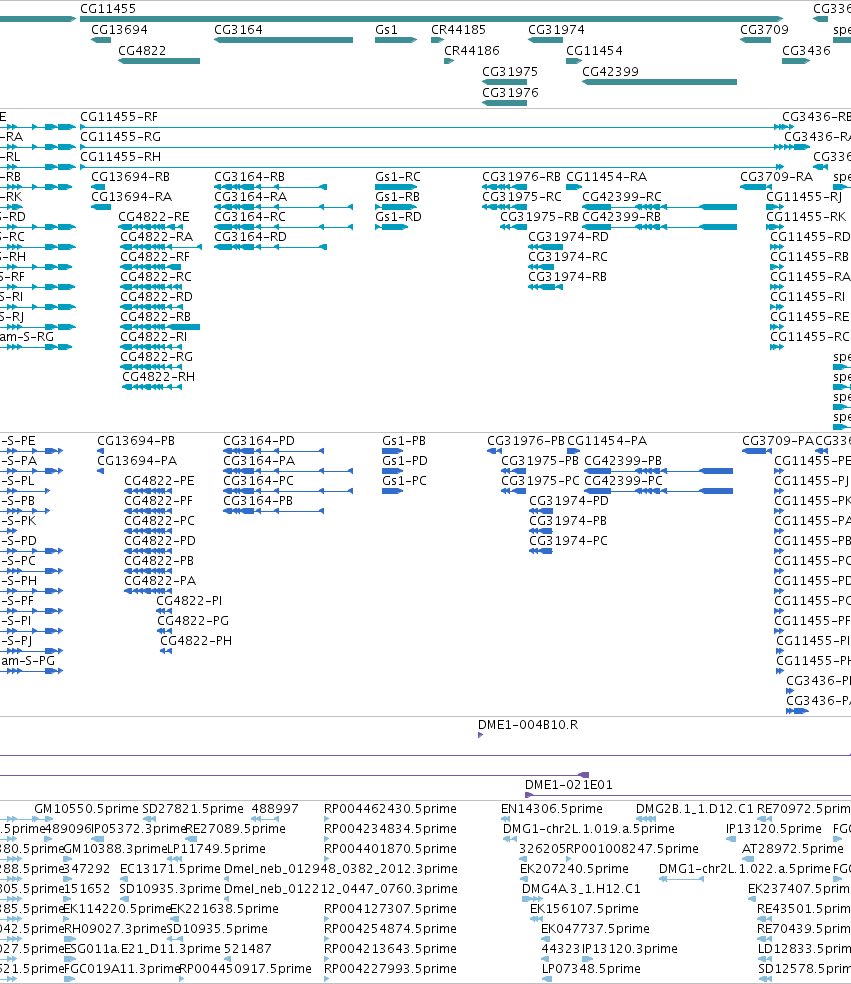Click protein CG4822-PE
Screen dimensions: 851x984
point(159,481)
